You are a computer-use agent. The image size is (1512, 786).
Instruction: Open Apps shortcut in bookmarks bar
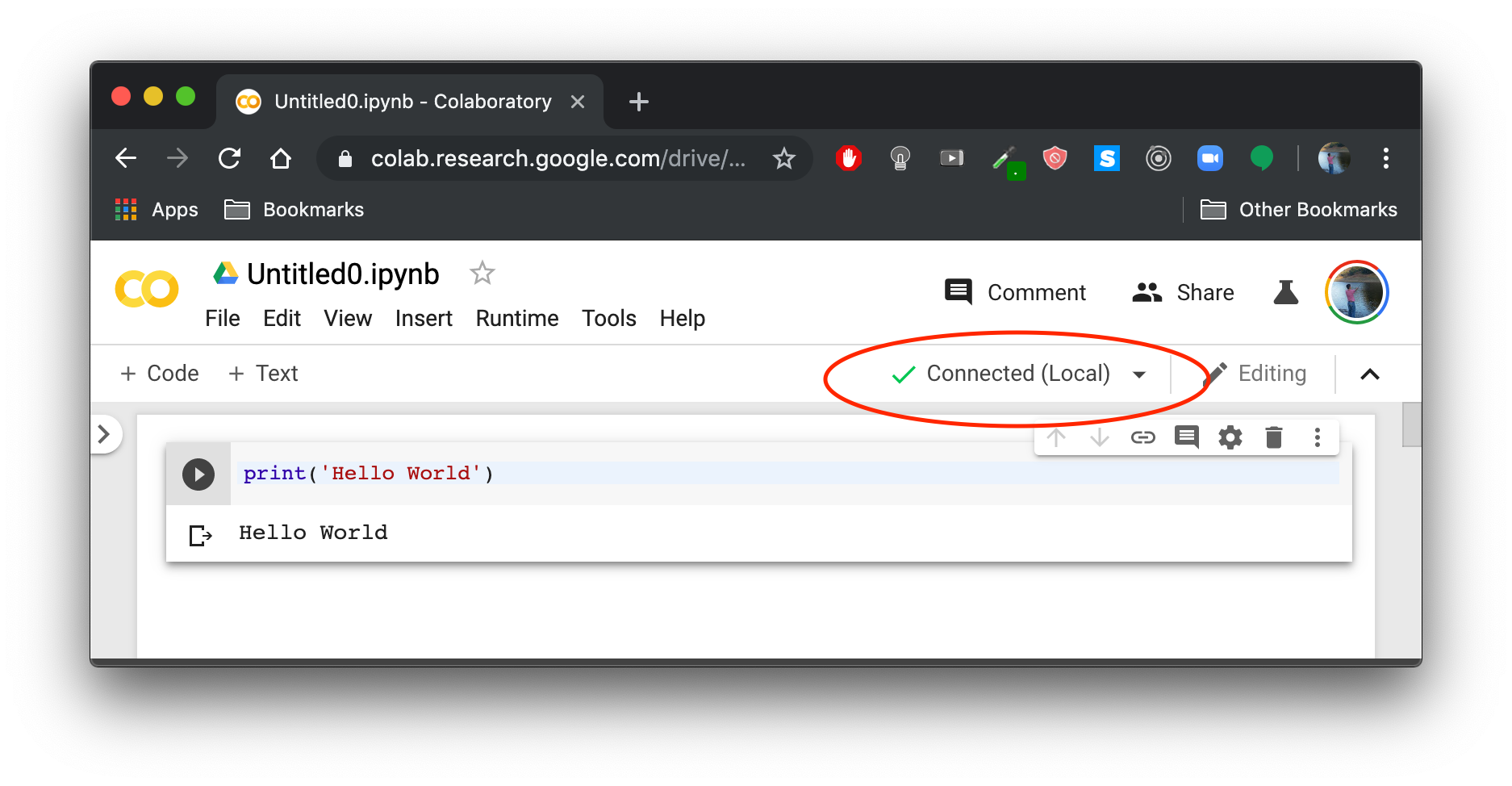click(157, 210)
